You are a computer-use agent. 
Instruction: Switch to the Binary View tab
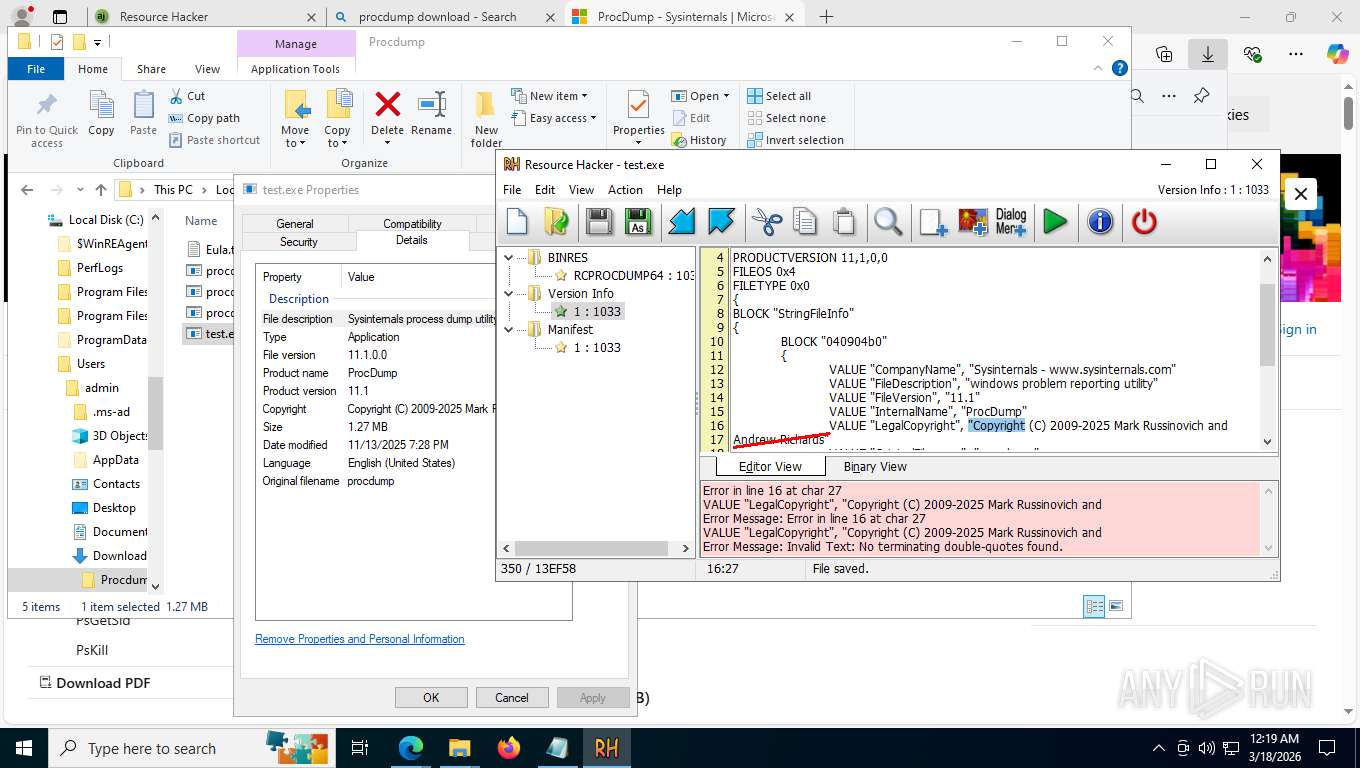pos(875,466)
